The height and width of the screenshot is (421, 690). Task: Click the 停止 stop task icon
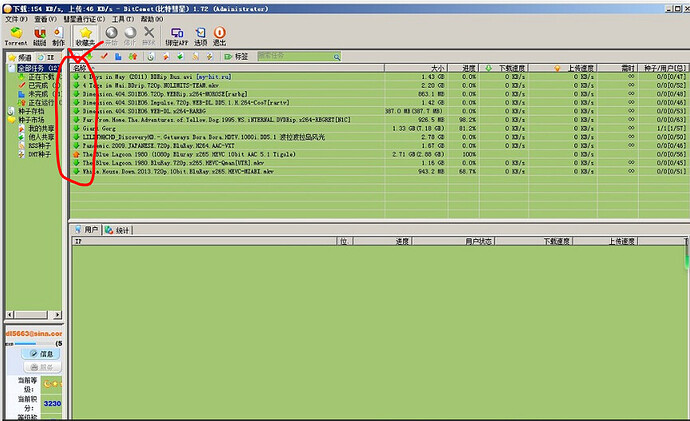coord(130,36)
